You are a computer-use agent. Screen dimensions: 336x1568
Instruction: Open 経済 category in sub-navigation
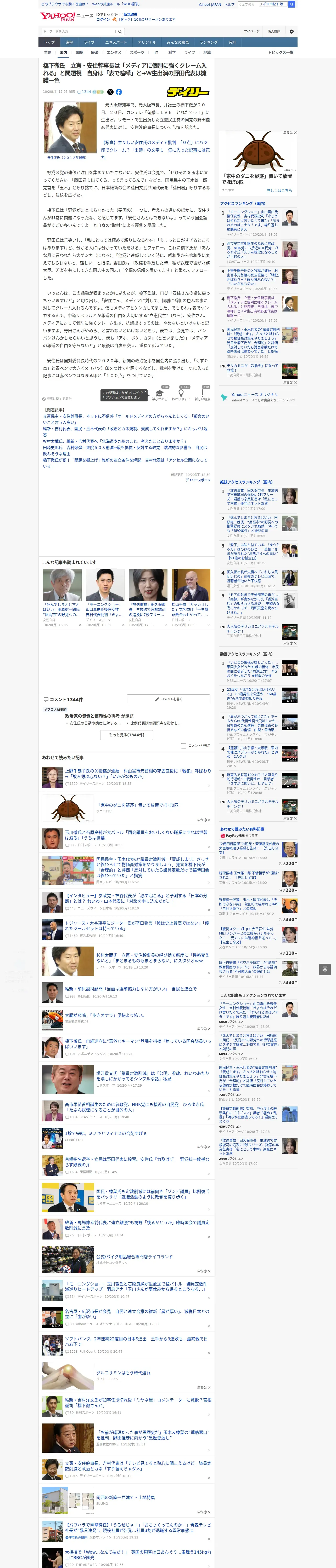point(94,52)
